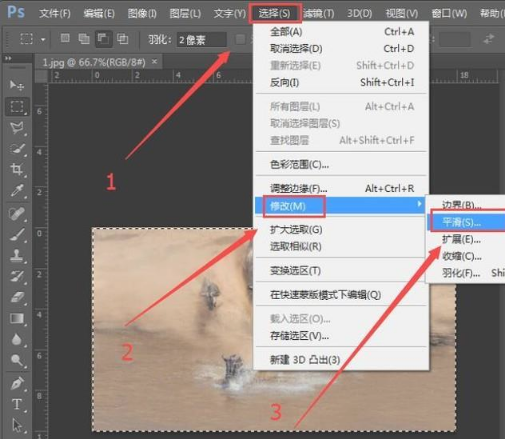Open the 视图(V) menu
The width and height of the screenshot is (505, 439).
pyautogui.click(x=402, y=14)
